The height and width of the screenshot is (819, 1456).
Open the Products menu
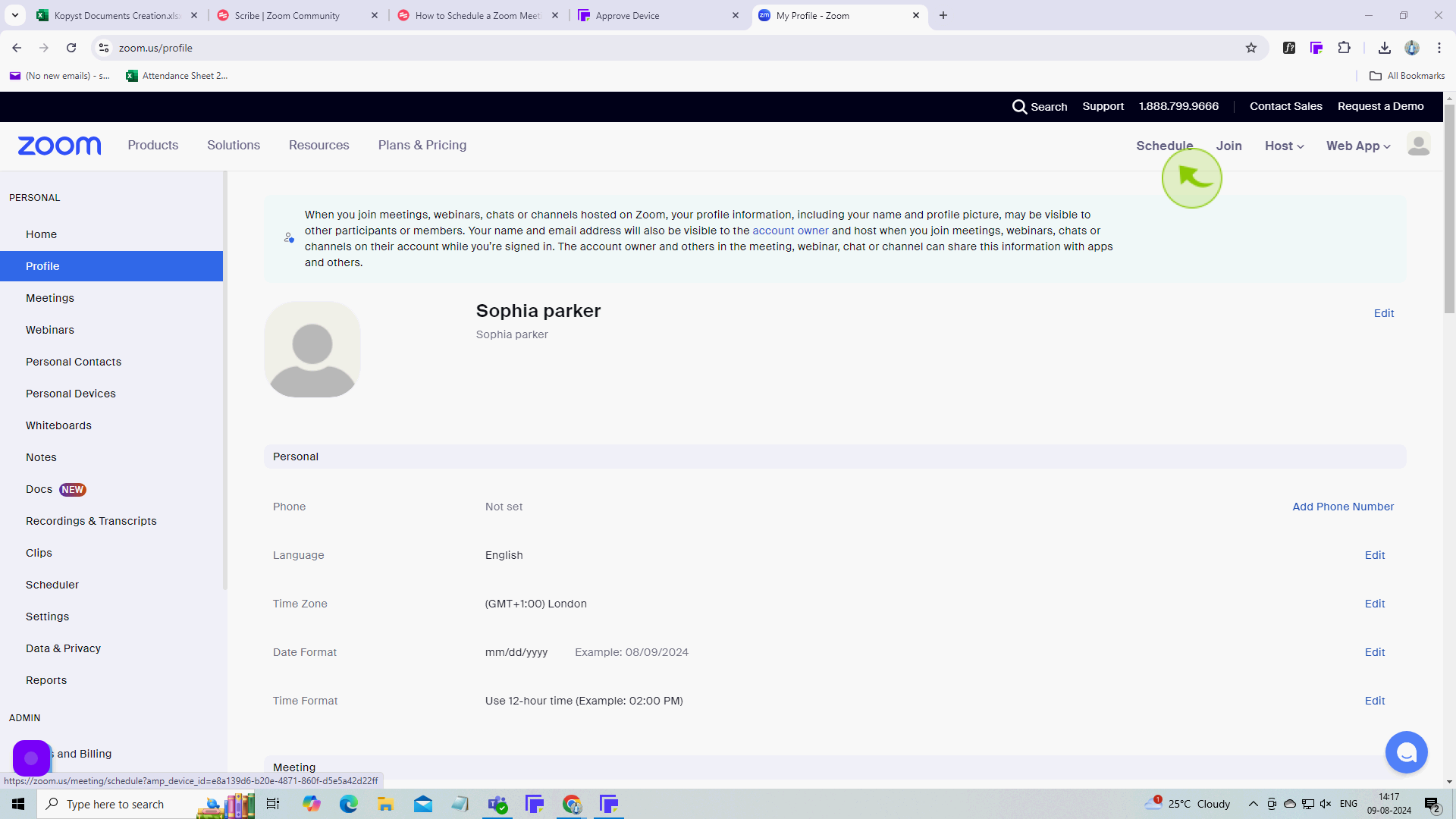coord(153,145)
